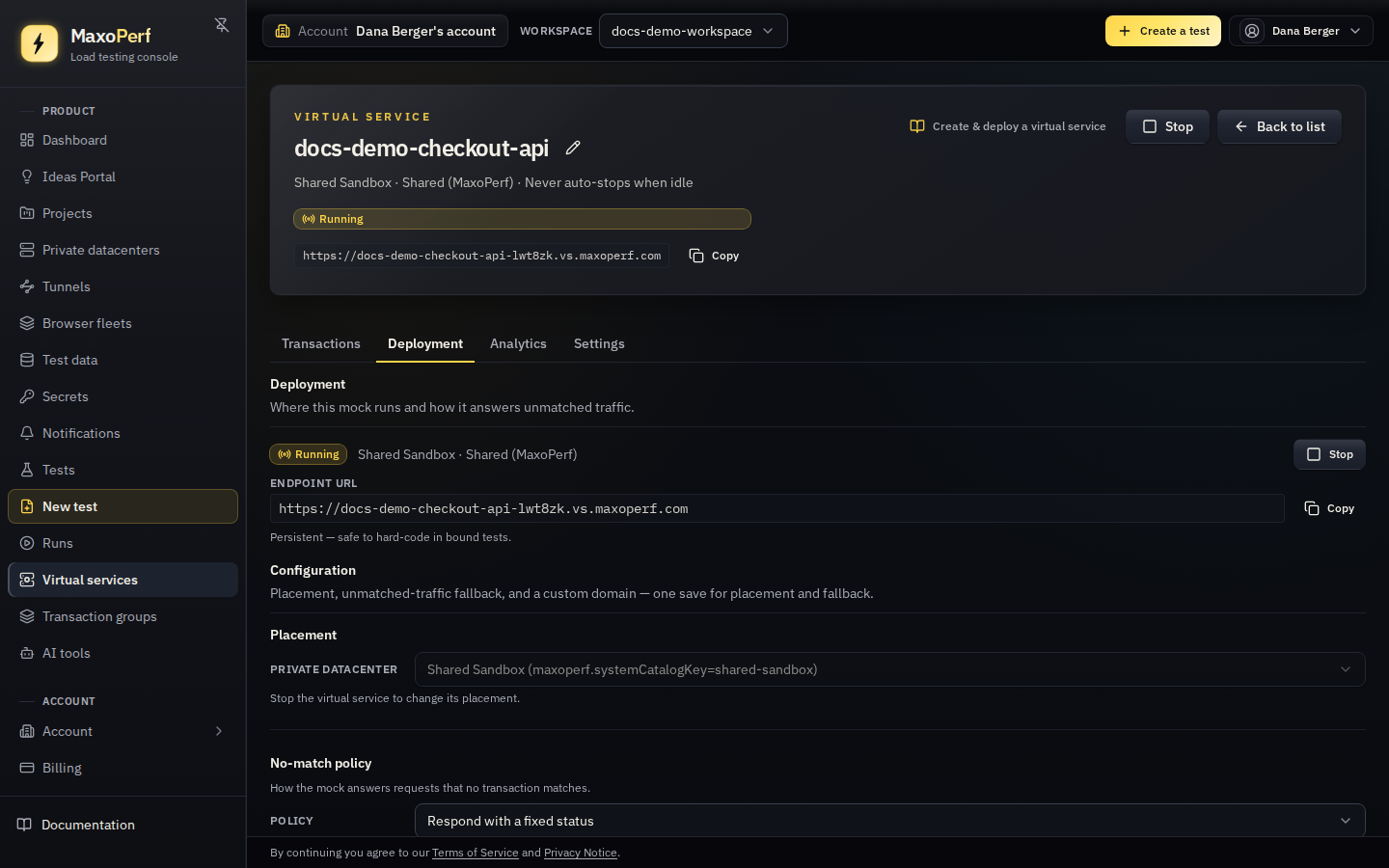This screenshot has height=868, width=1389.
Task: Open the Tests page
Action: 123,470
